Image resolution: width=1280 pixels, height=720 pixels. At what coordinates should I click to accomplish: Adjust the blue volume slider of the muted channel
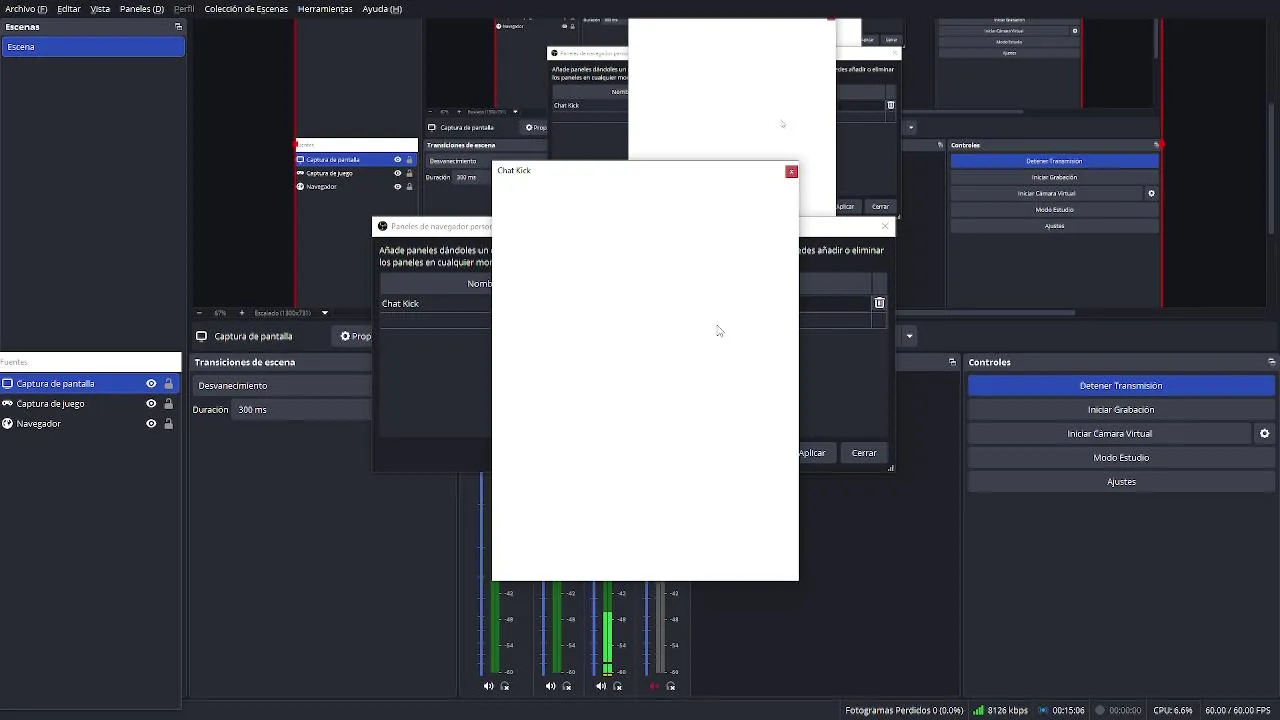click(x=647, y=628)
